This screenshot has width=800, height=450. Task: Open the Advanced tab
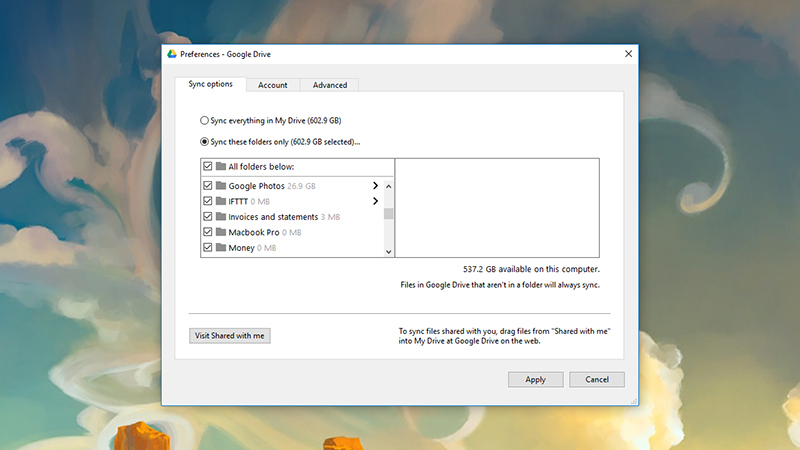330,85
